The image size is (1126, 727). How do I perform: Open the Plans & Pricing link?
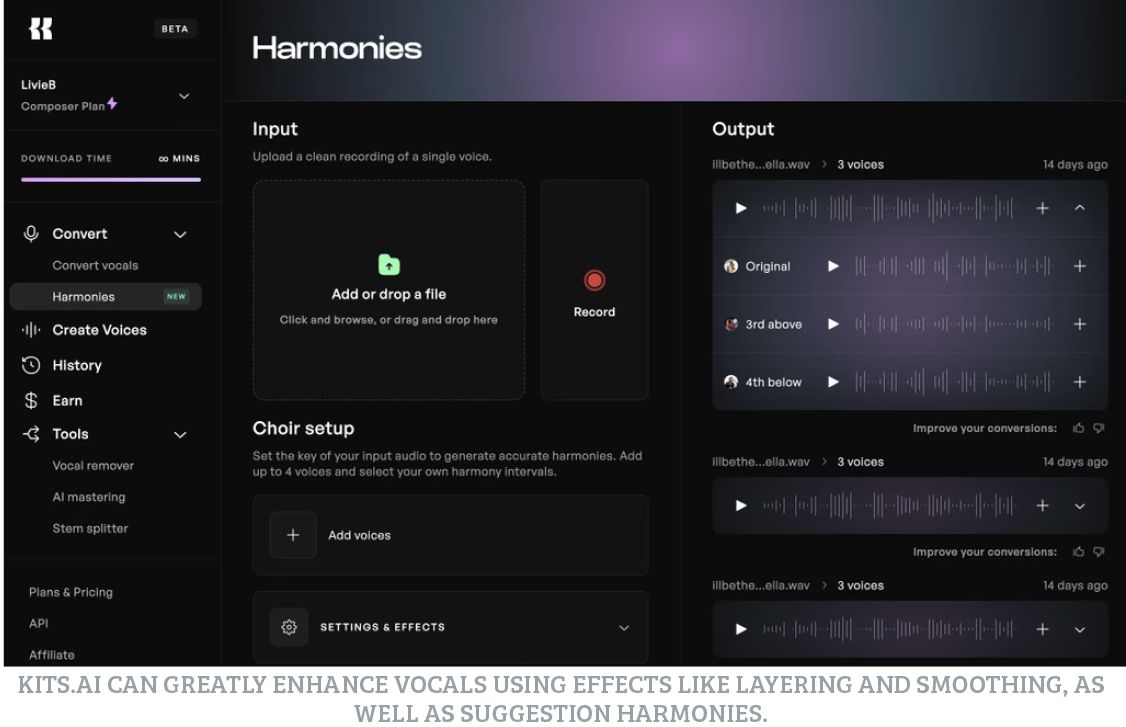71,592
